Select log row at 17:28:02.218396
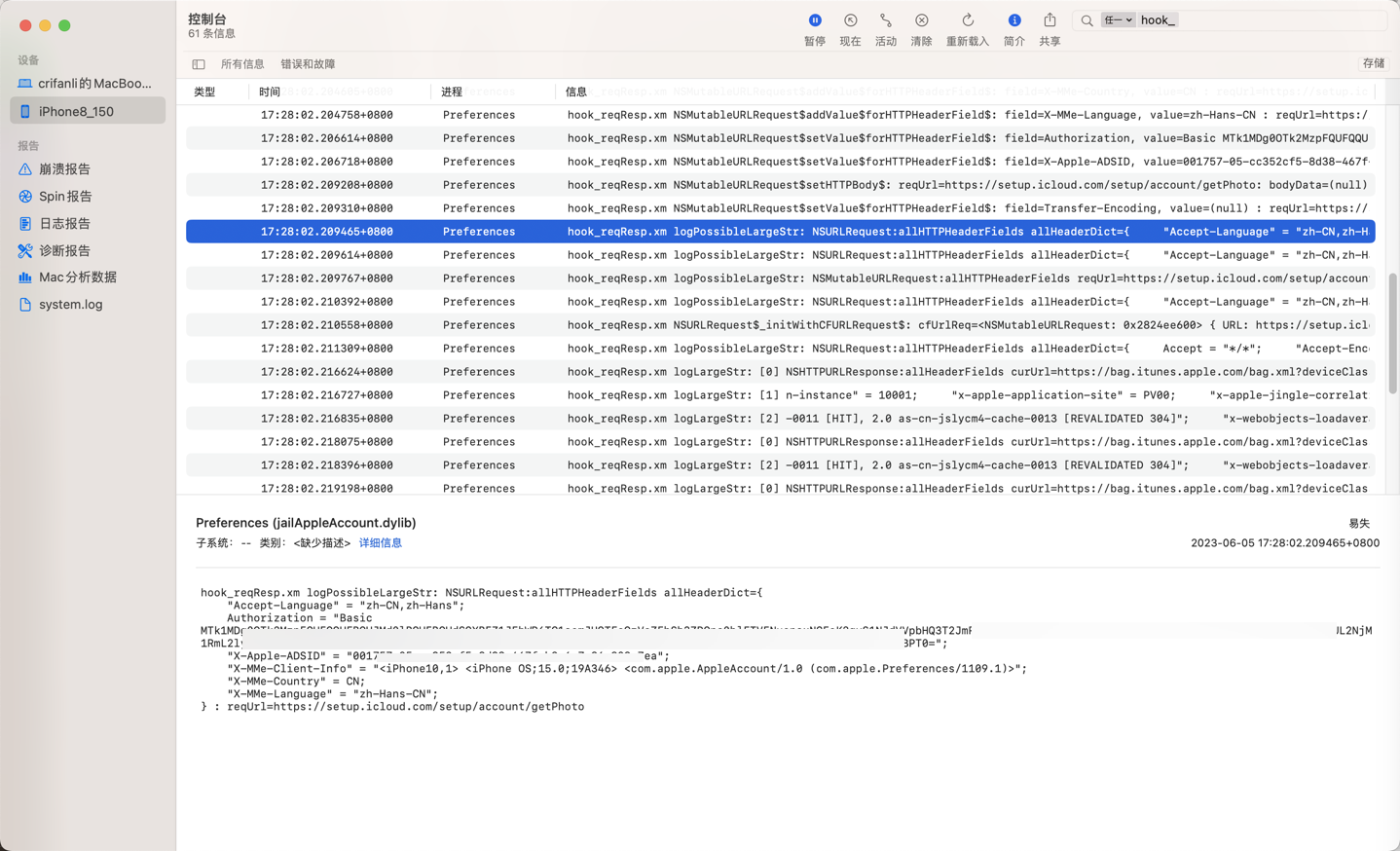Viewport: 1400px width, 851px height. click(x=780, y=465)
